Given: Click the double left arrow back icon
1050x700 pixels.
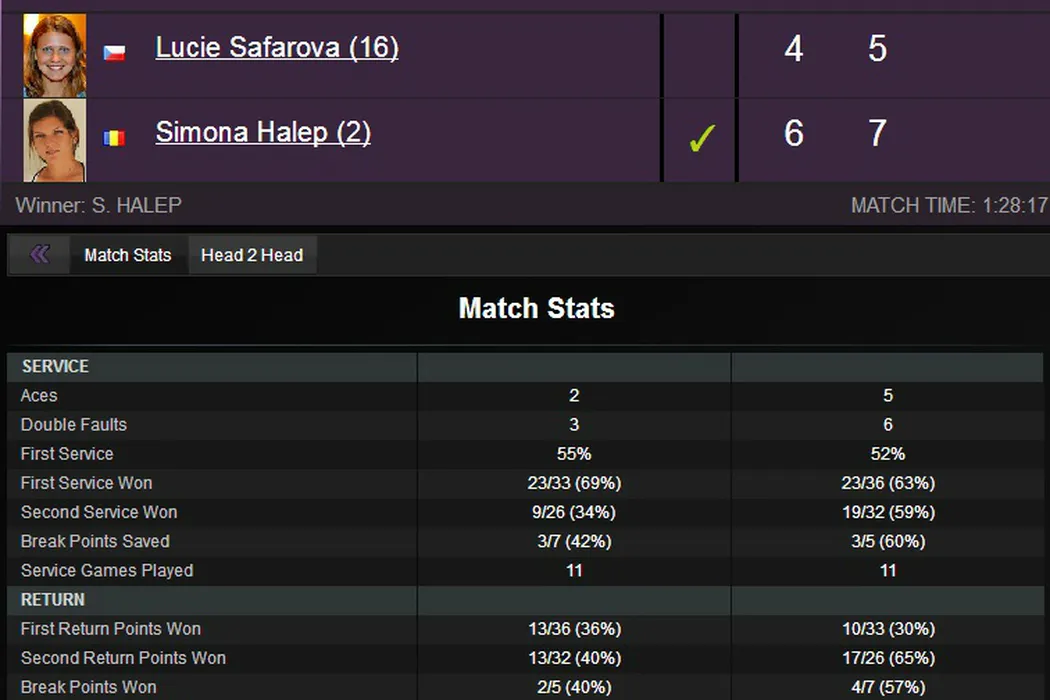Looking at the screenshot, I should pos(39,255).
